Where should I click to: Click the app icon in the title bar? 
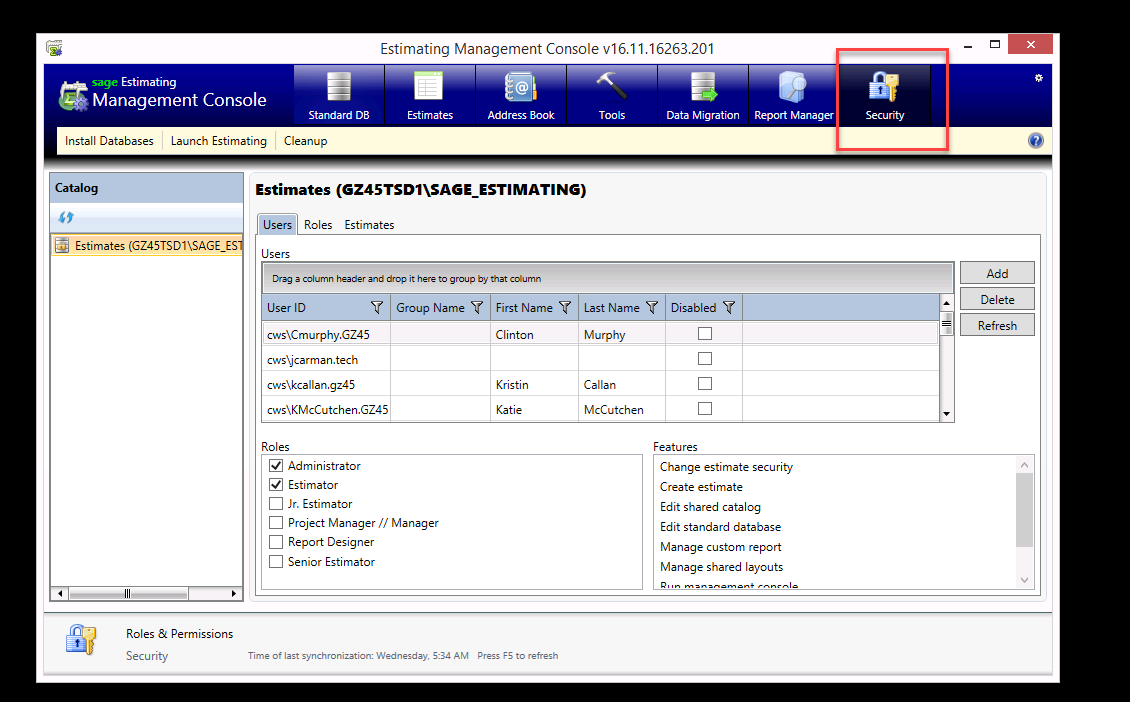pyautogui.click(x=54, y=48)
